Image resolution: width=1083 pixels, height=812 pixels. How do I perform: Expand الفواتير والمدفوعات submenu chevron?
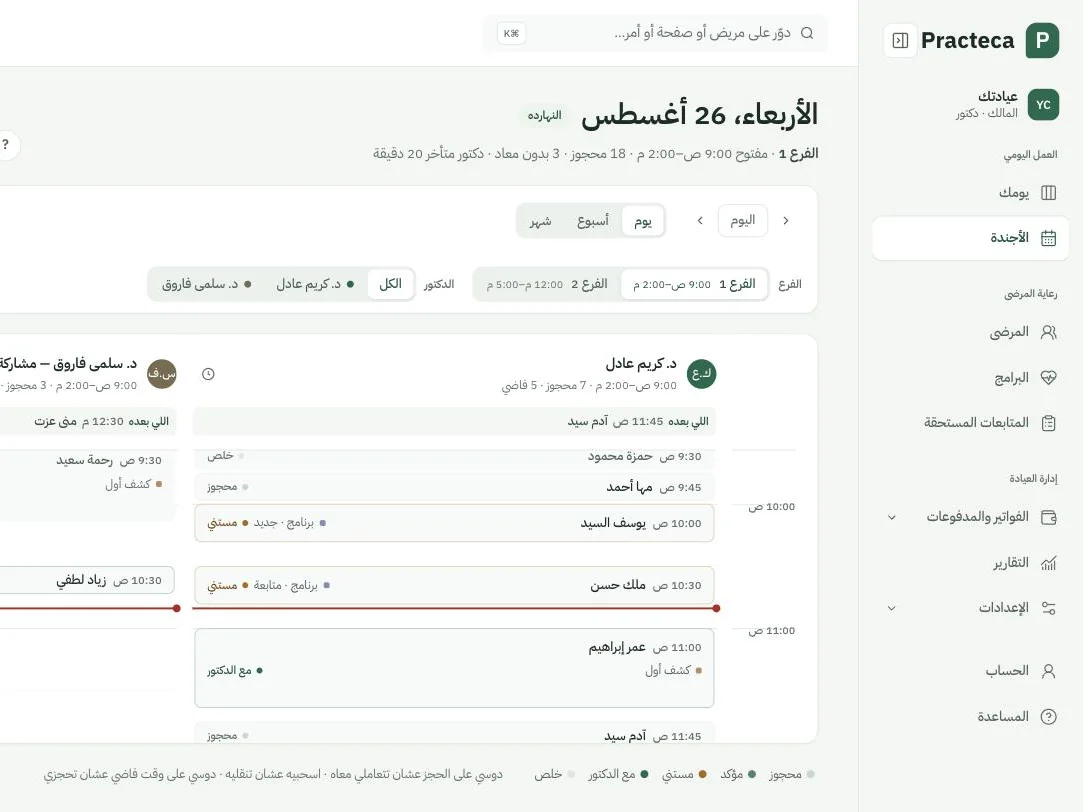pyautogui.click(x=892, y=517)
